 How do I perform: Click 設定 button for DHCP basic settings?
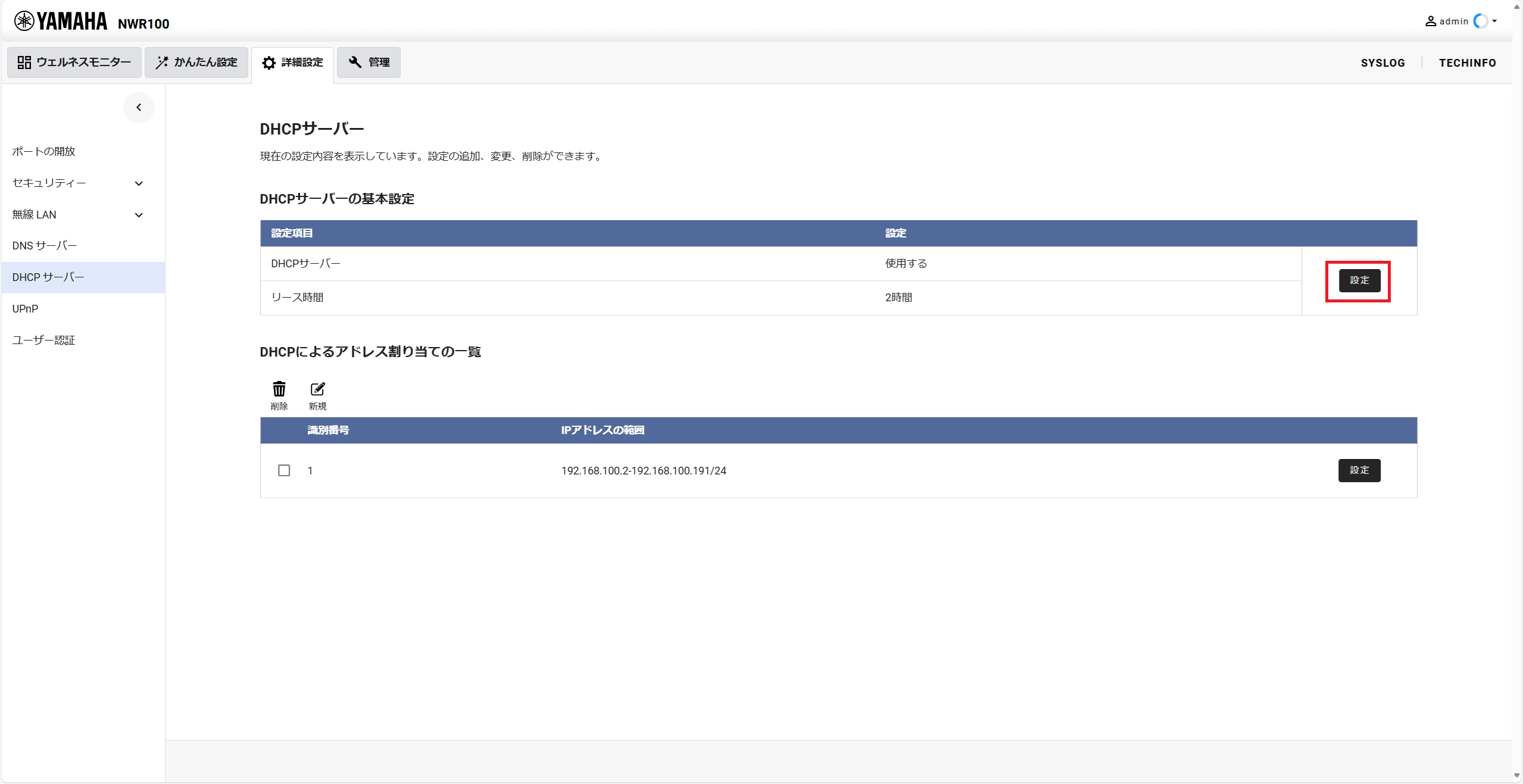tap(1359, 280)
